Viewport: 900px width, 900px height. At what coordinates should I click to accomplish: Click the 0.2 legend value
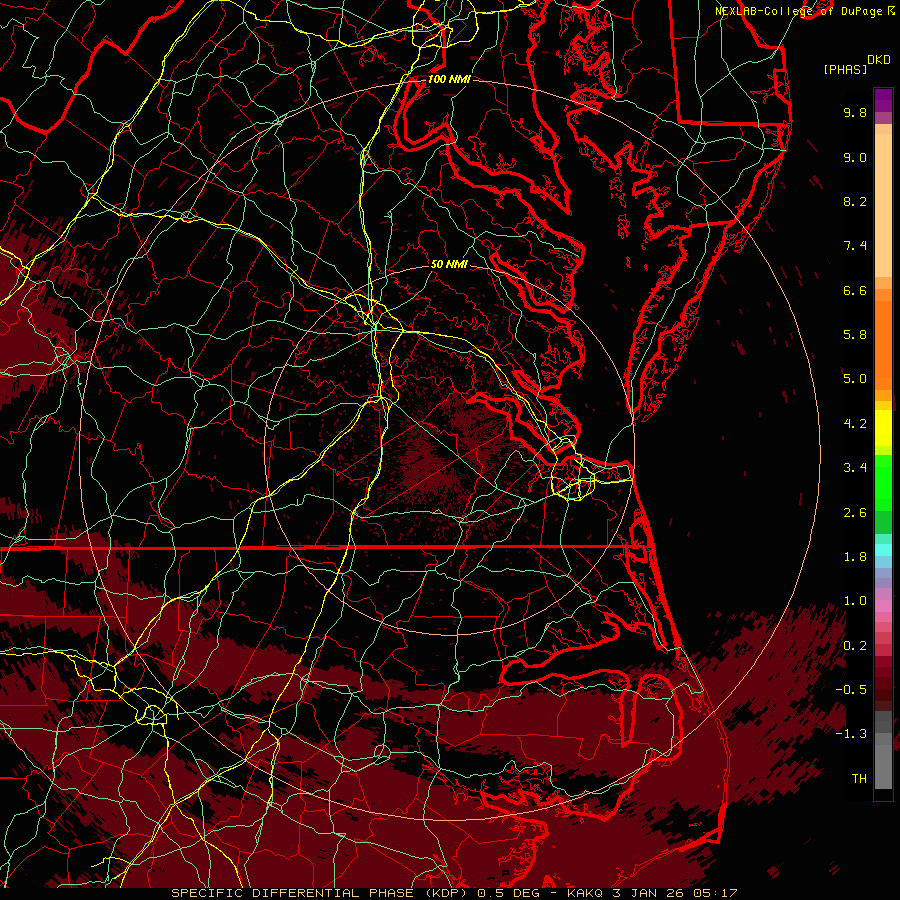(855, 646)
